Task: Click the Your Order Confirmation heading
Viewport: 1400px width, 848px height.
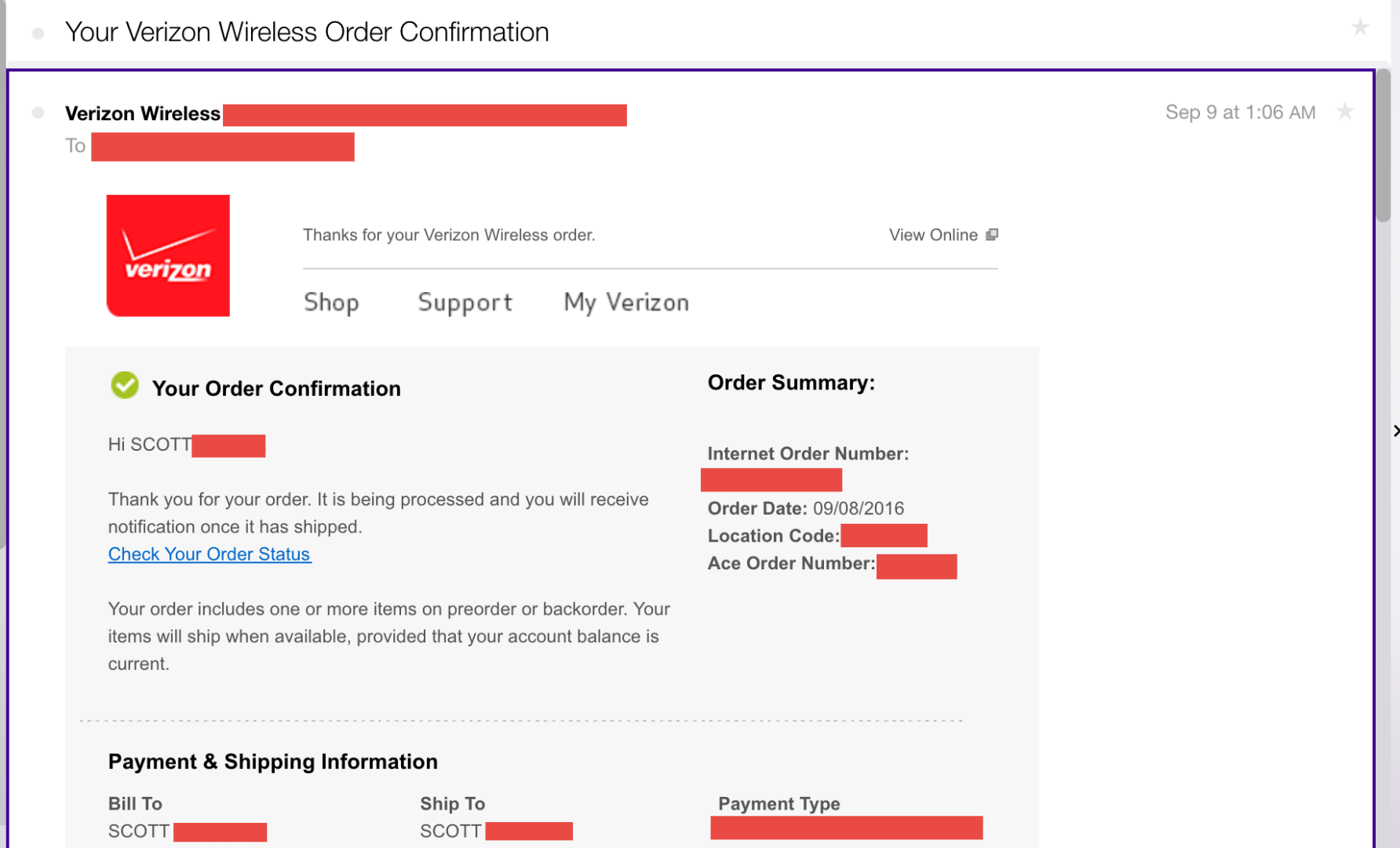Action: click(x=276, y=389)
